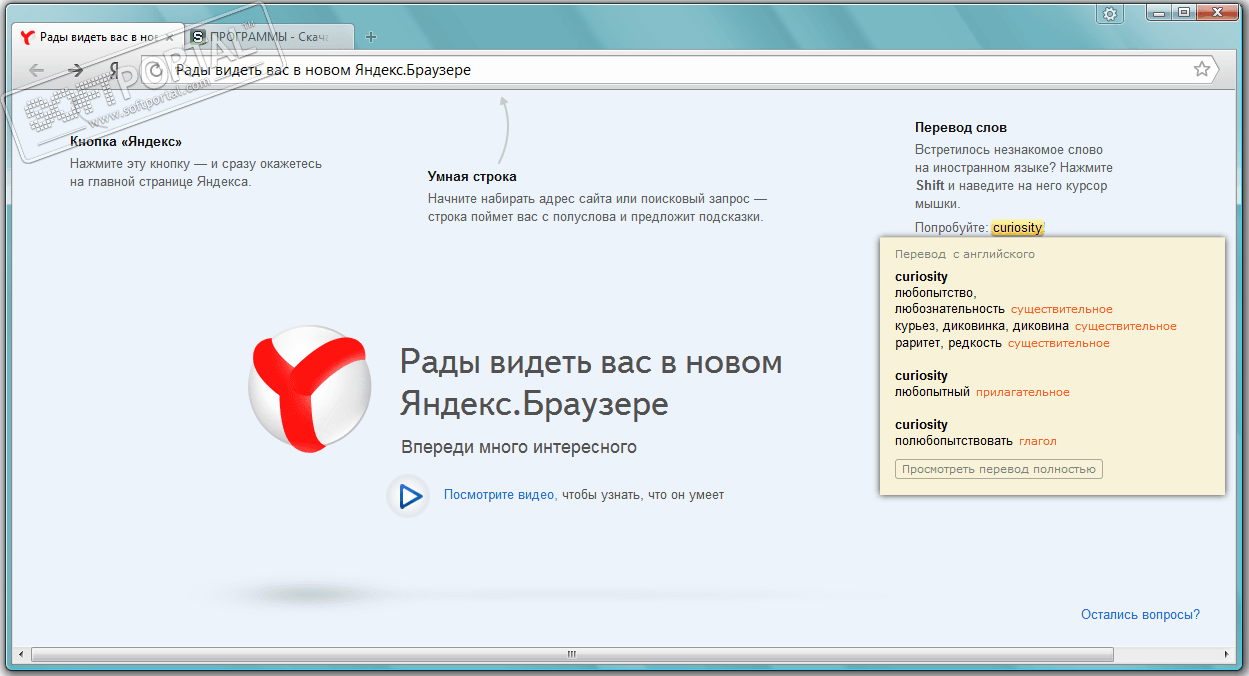Click the 'Умная строка' heading
This screenshot has height=676, width=1249.
472,177
